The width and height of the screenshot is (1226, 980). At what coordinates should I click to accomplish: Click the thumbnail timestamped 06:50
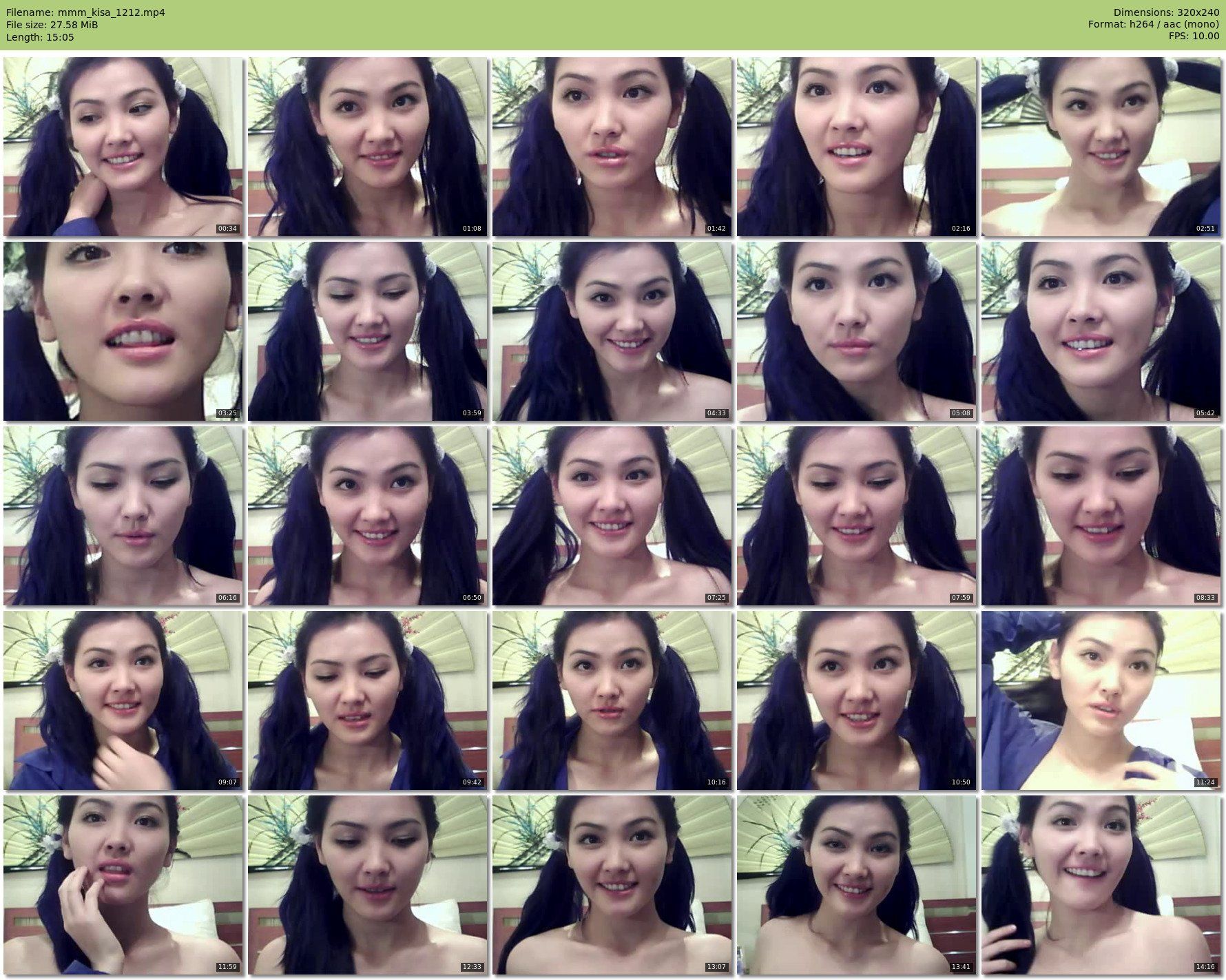(367, 516)
